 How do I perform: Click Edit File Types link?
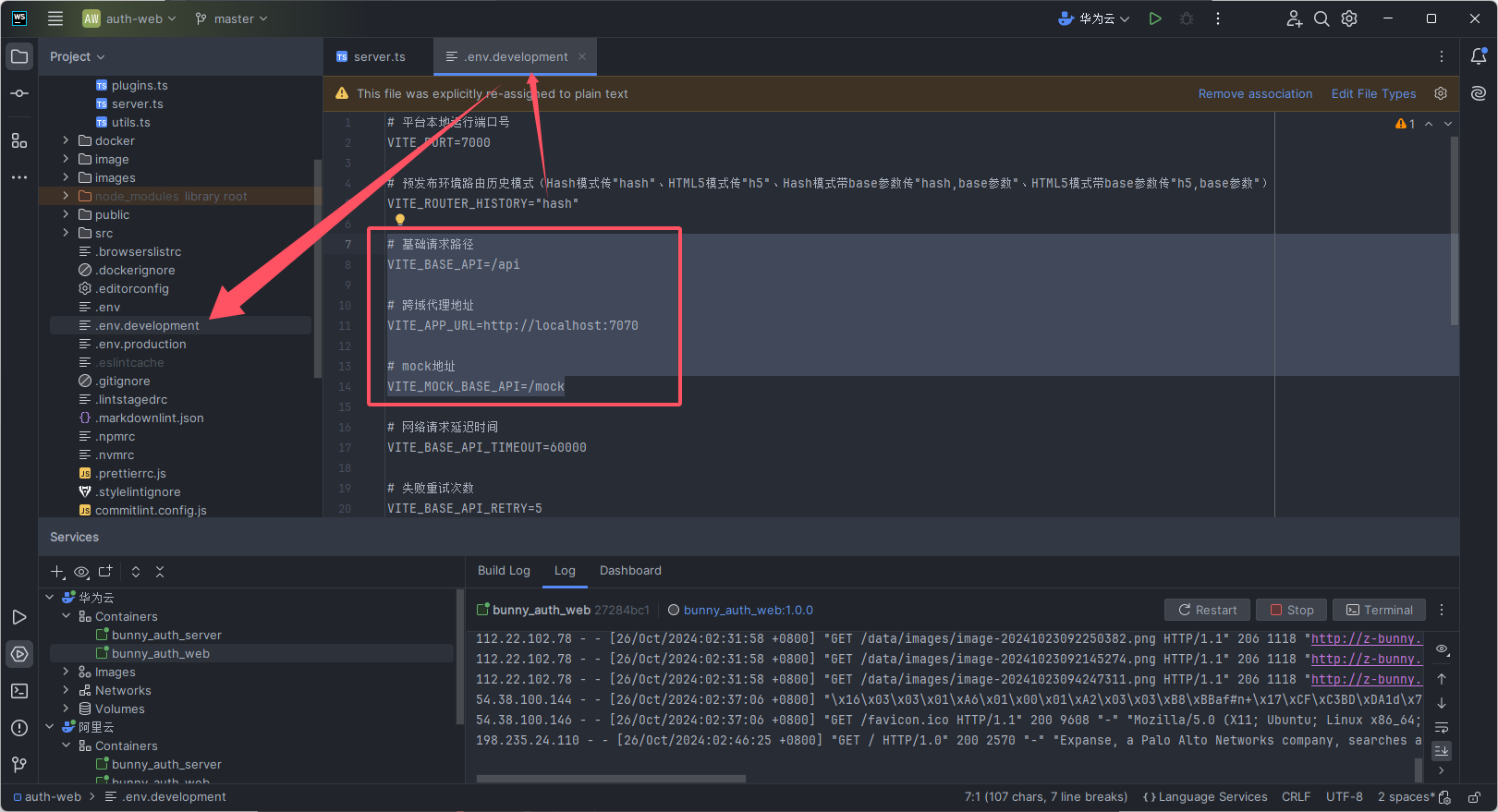pos(1373,93)
